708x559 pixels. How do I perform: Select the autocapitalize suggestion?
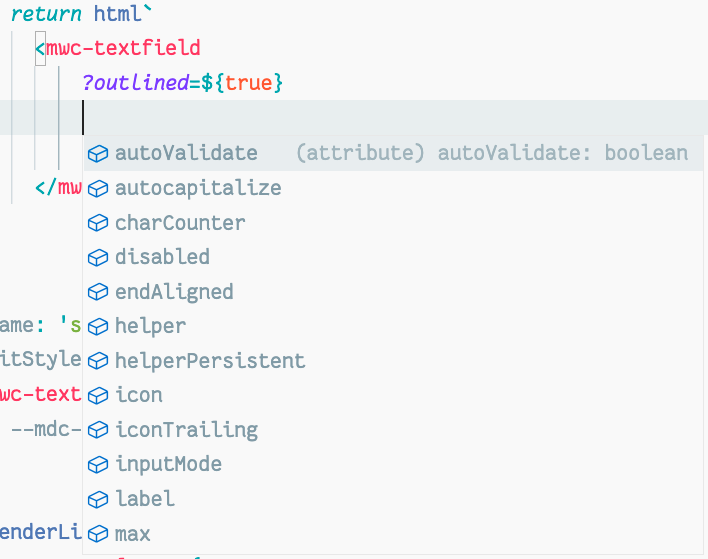coord(197,188)
